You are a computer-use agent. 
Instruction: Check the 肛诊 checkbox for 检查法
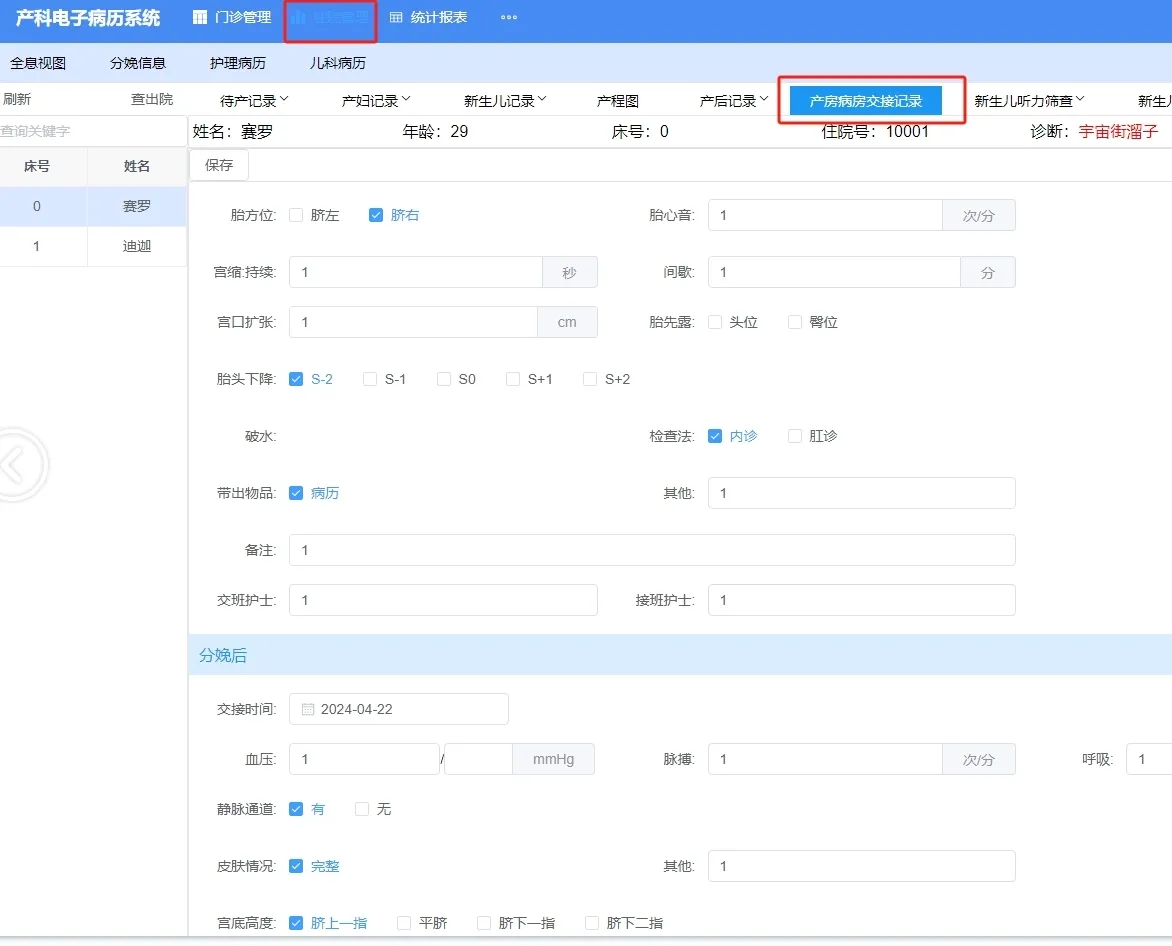[795, 436]
